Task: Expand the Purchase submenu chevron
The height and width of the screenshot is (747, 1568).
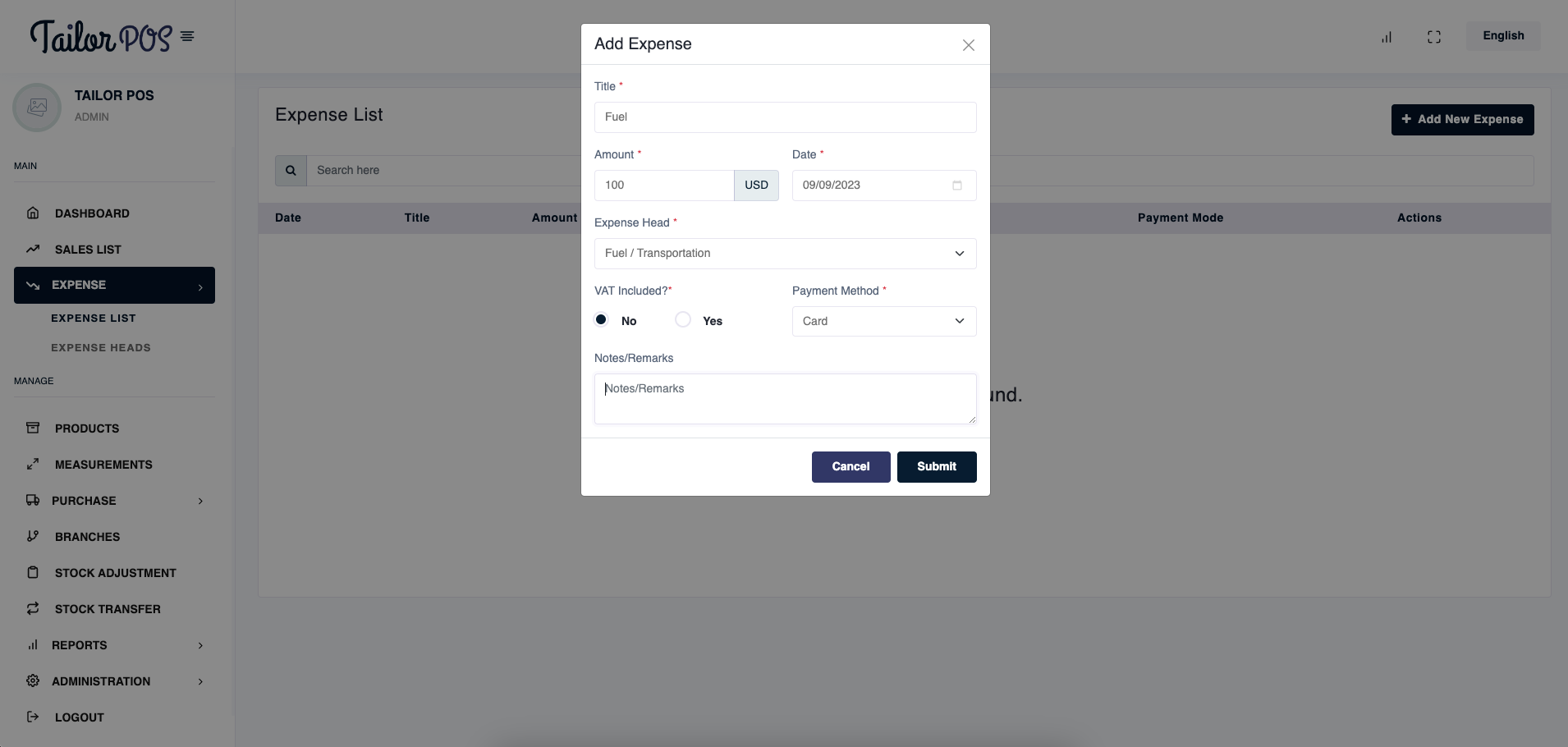Action: click(x=200, y=501)
